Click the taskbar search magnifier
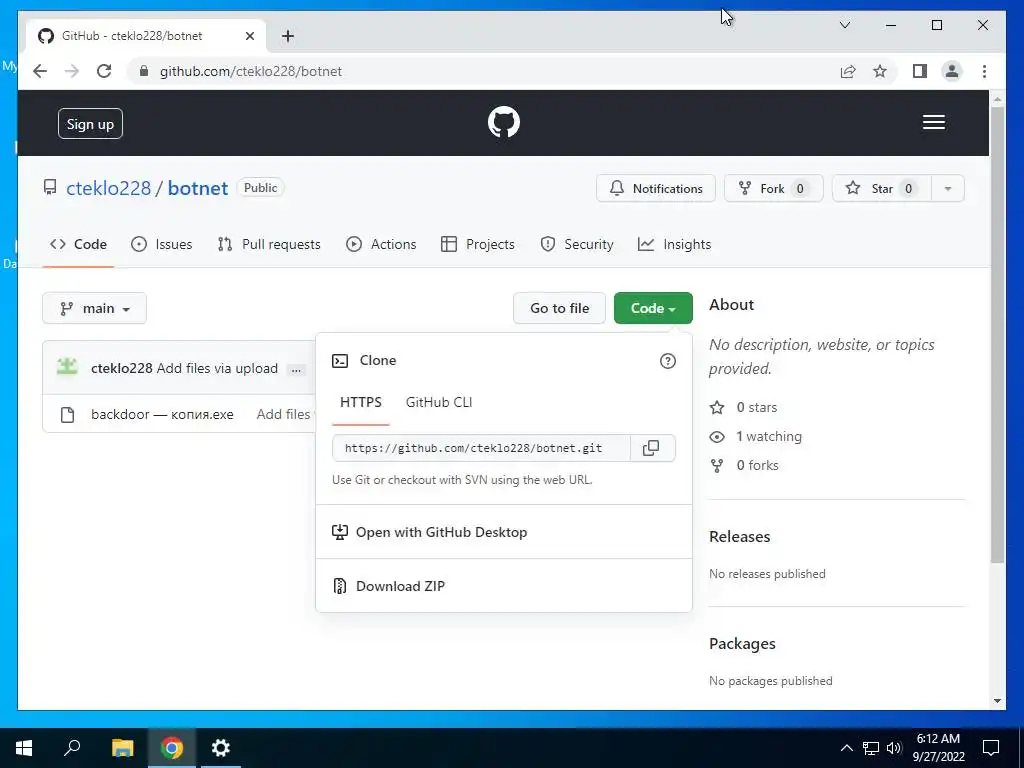The image size is (1024, 768). click(x=72, y=748)
